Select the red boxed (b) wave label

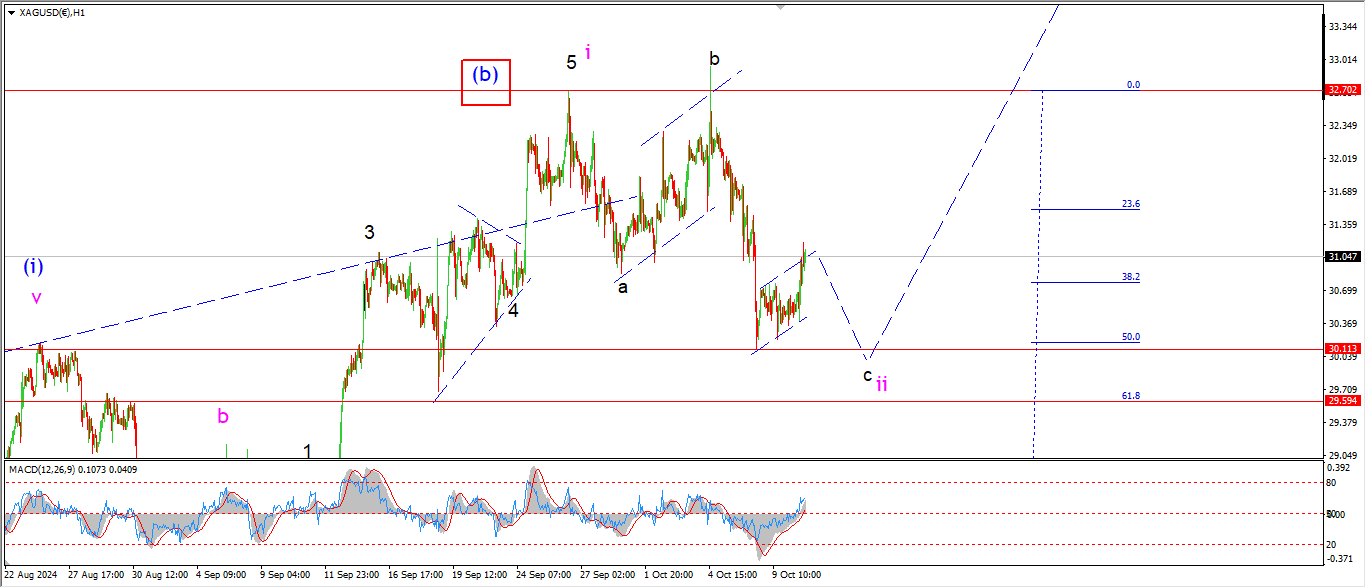[x=486, y=82]
